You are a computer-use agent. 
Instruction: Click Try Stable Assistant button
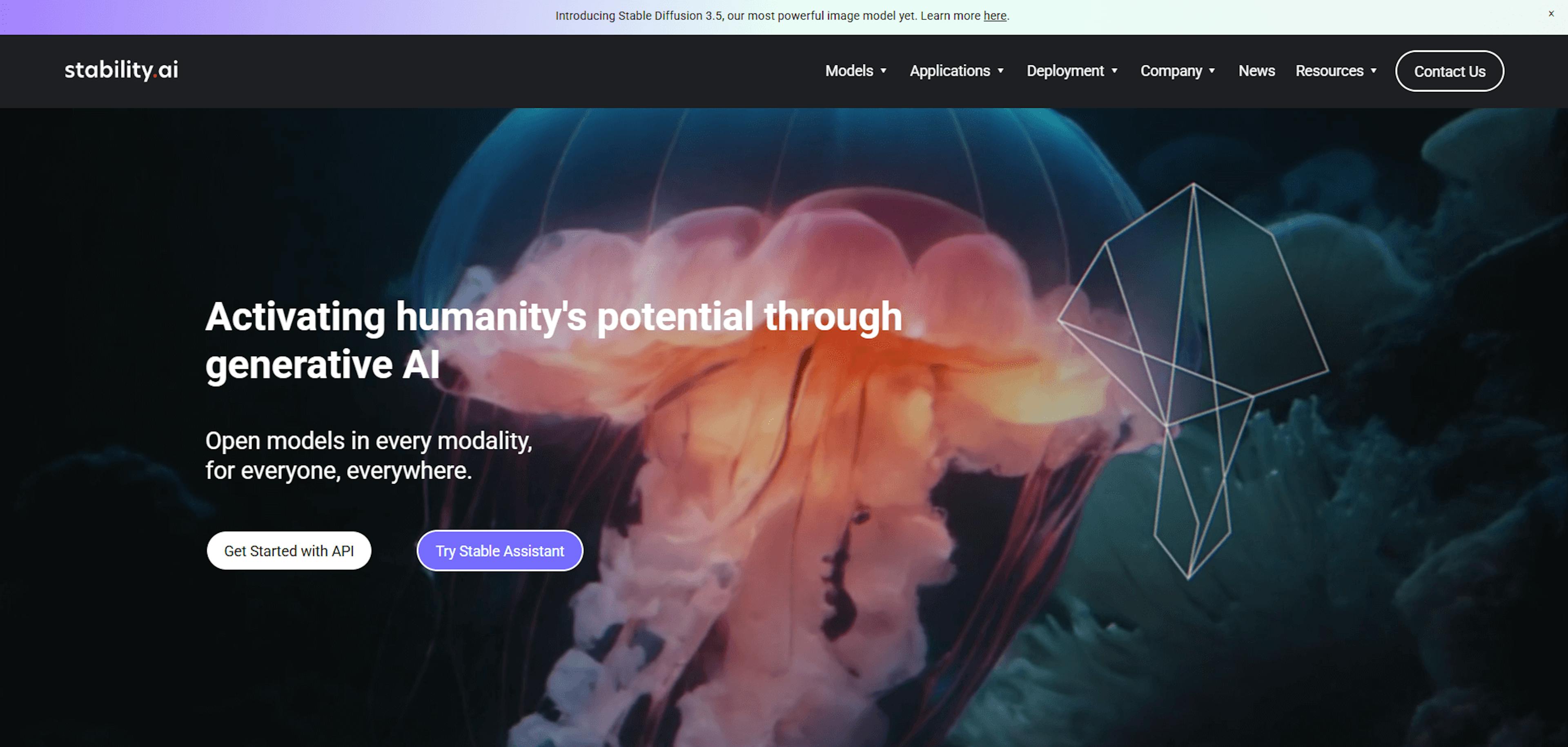coord(499,550)
